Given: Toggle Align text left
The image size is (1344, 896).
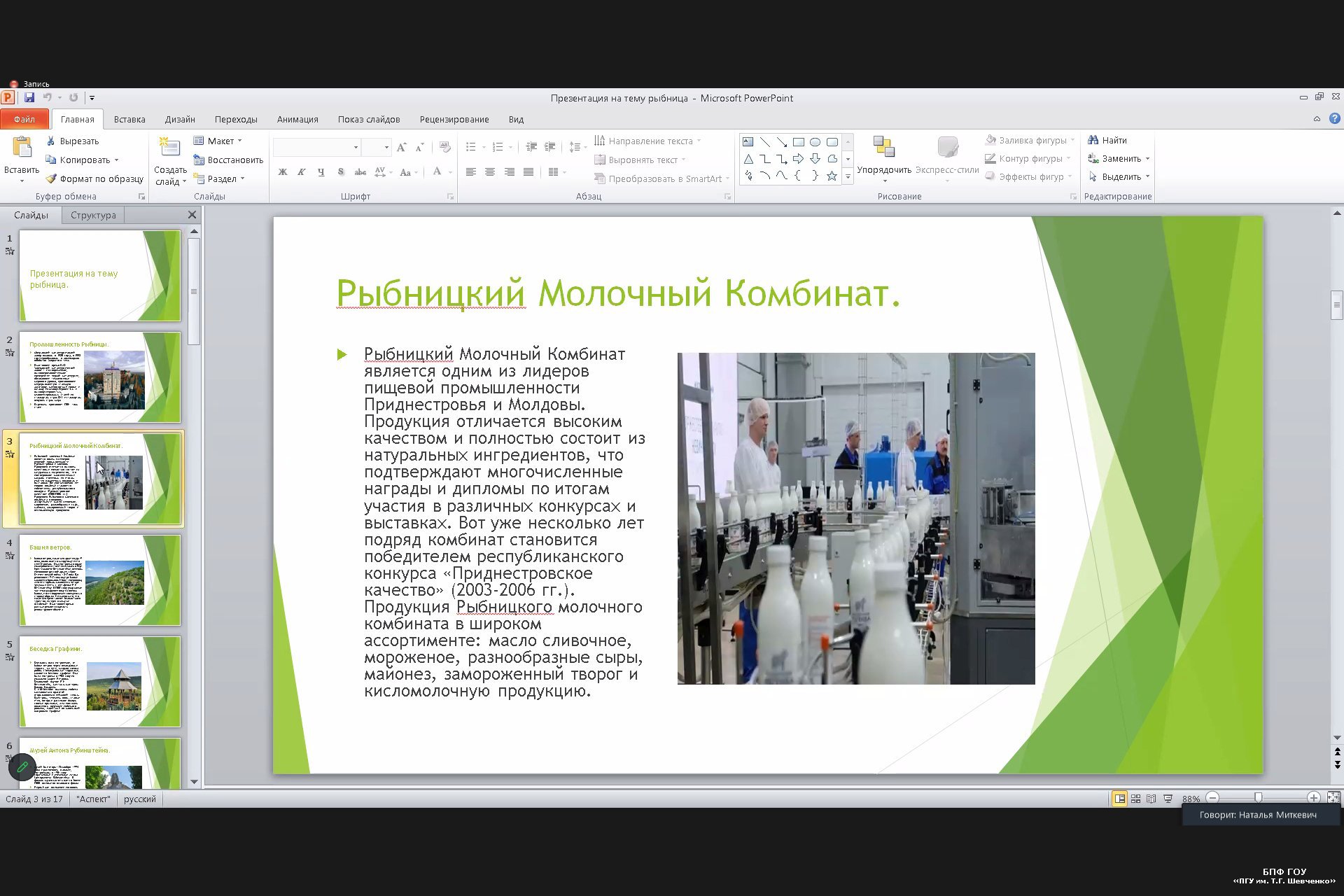Looking at the screenshot, I should 471,171.
